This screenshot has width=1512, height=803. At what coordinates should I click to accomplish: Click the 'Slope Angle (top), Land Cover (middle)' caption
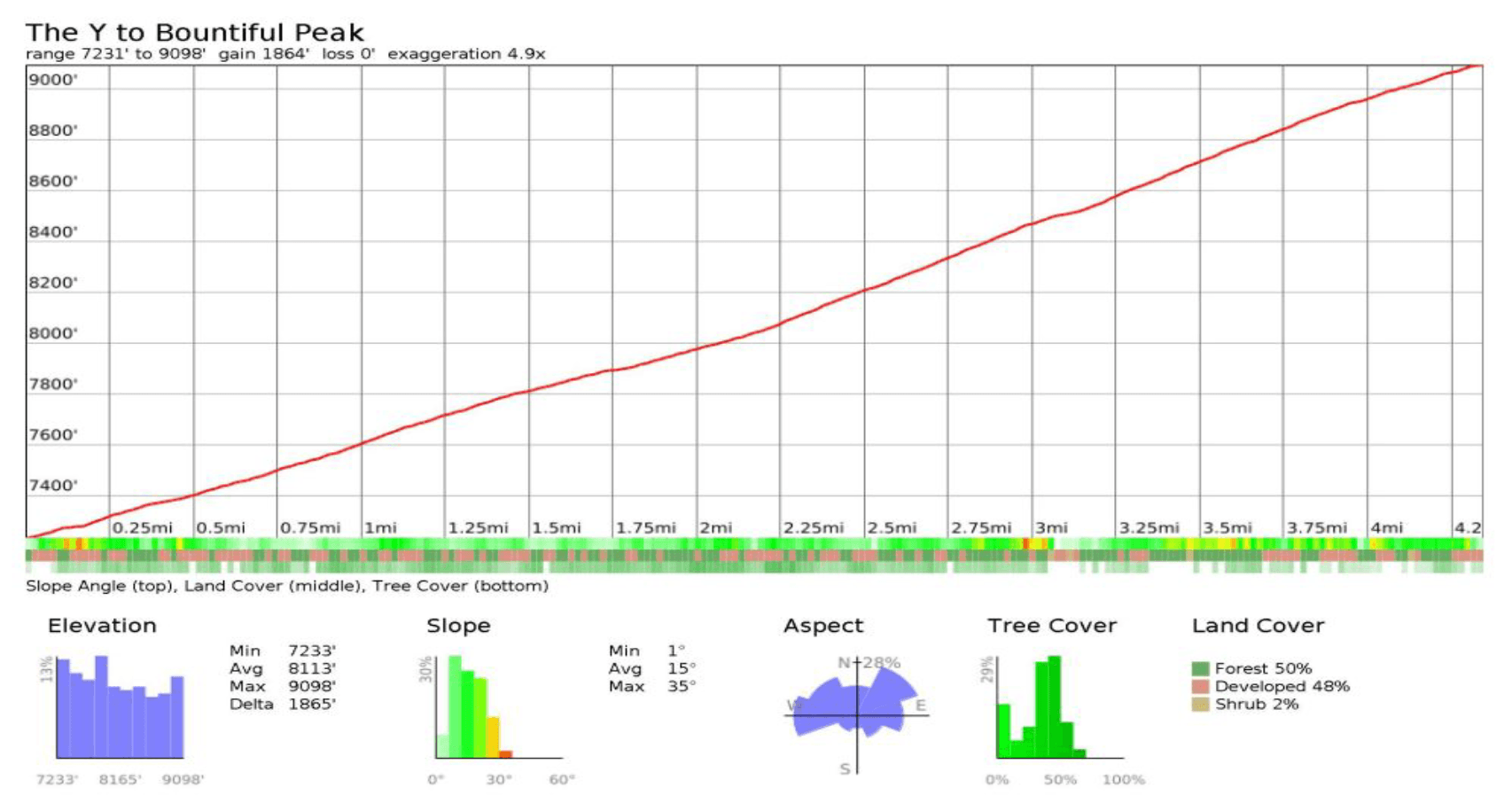tap(195, 586)
